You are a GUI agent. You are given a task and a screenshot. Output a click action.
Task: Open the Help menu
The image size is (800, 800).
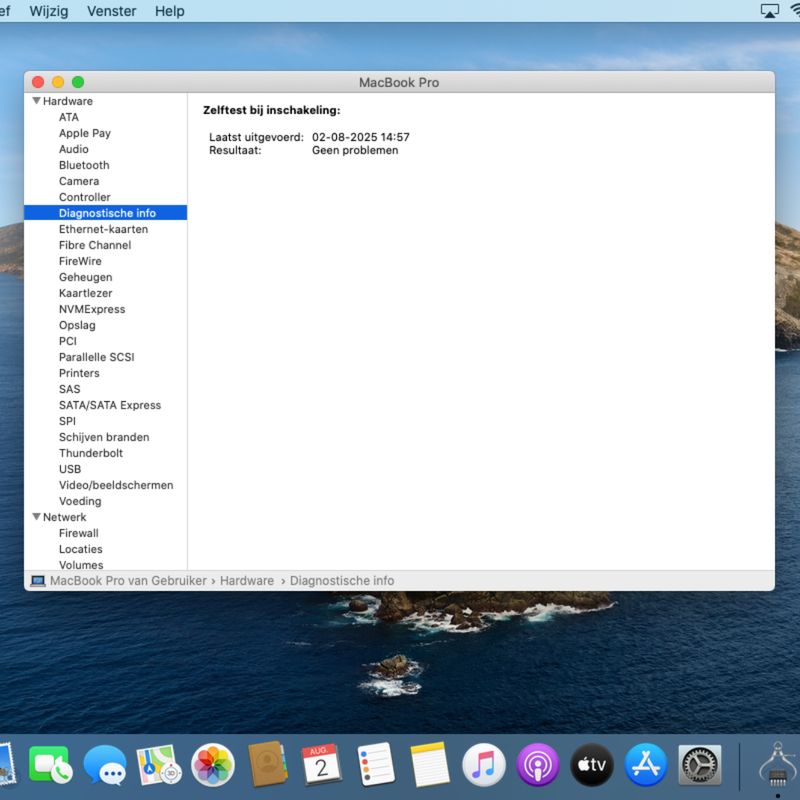click(x=170, y=11)
